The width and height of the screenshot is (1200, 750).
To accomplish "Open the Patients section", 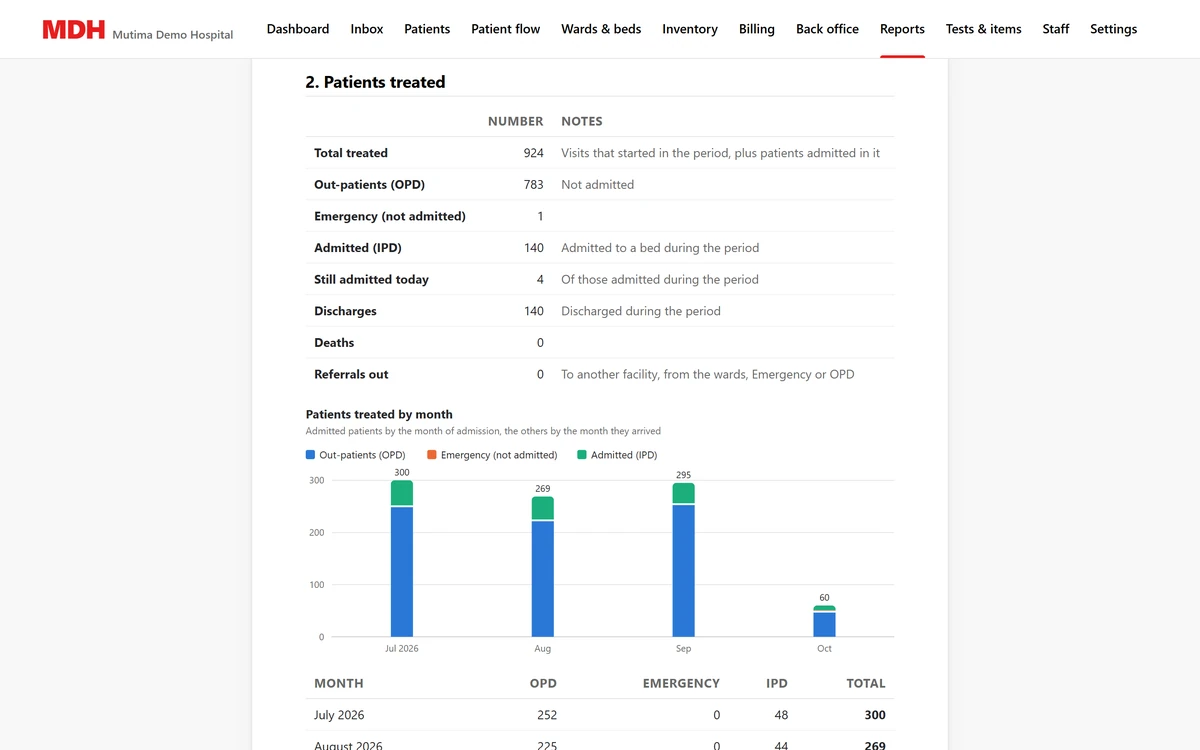I will (x=427, y=29).
